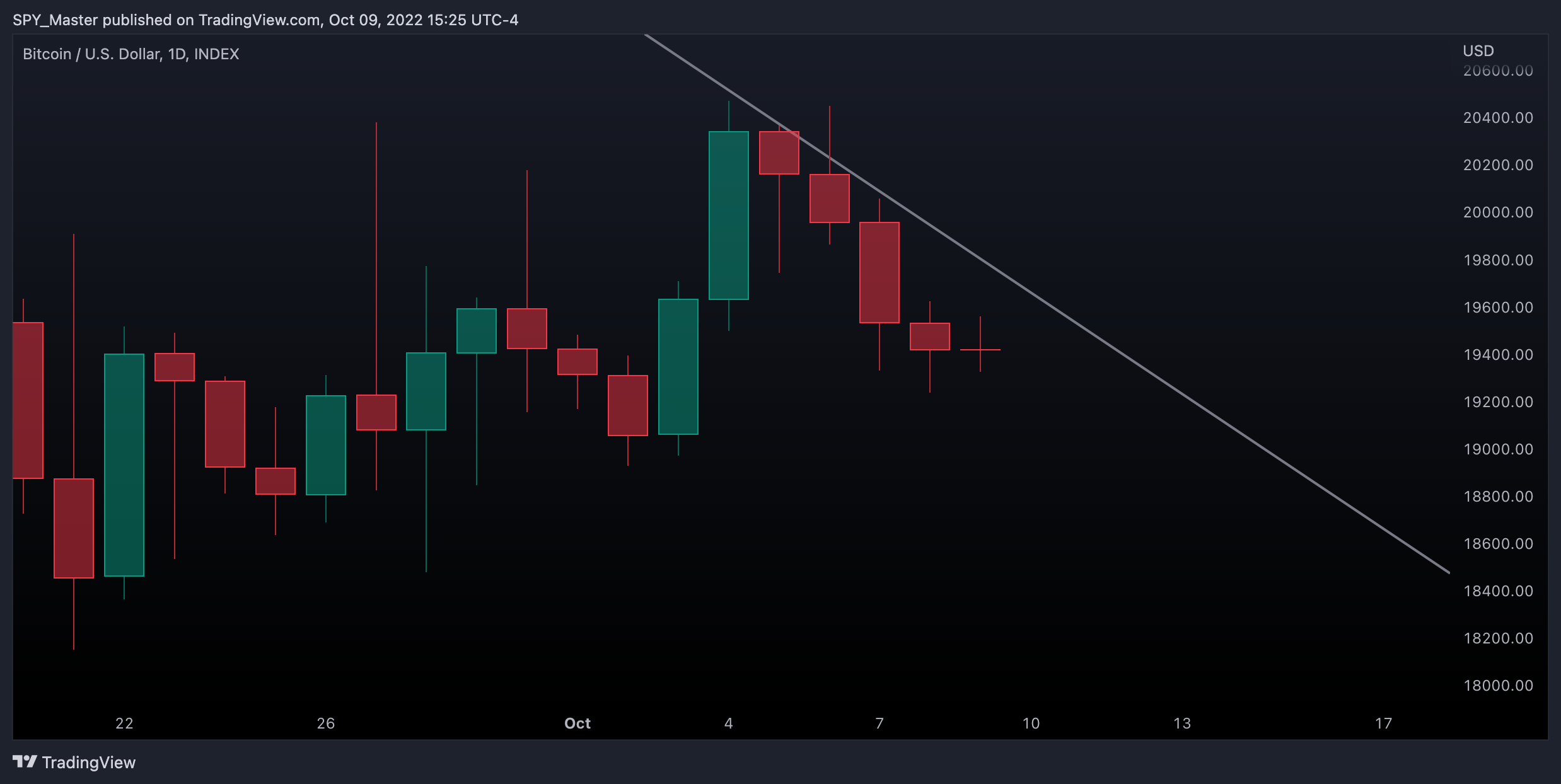Open the TradingView wordmark link
This screenshot has height=784, width=1561.
pyautogui.click(x=89, y=763)
